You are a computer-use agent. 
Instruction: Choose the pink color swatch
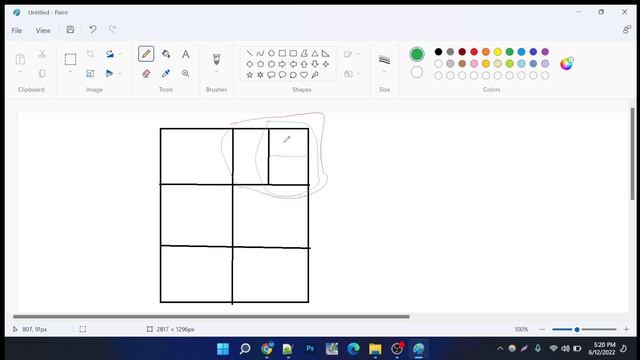tap(474, 64)
